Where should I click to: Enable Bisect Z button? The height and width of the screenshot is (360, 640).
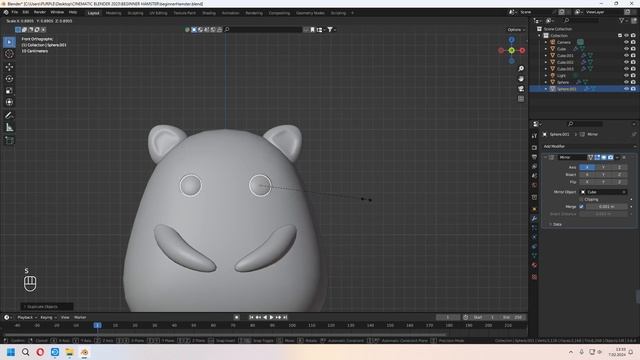(x=619, y=174)
